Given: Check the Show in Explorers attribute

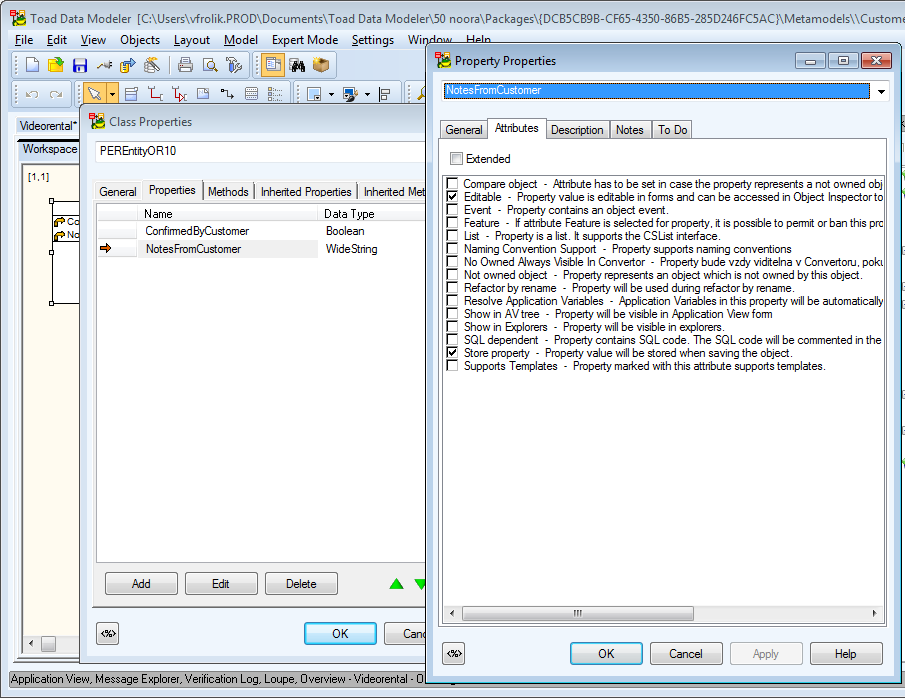Looking at the screenshot, I should tap(452, 327).
